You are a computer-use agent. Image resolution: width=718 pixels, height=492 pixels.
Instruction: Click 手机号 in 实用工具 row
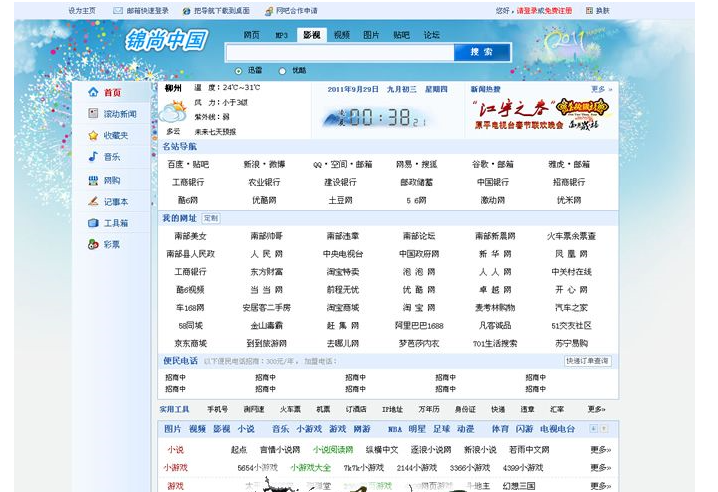point(218,409)
